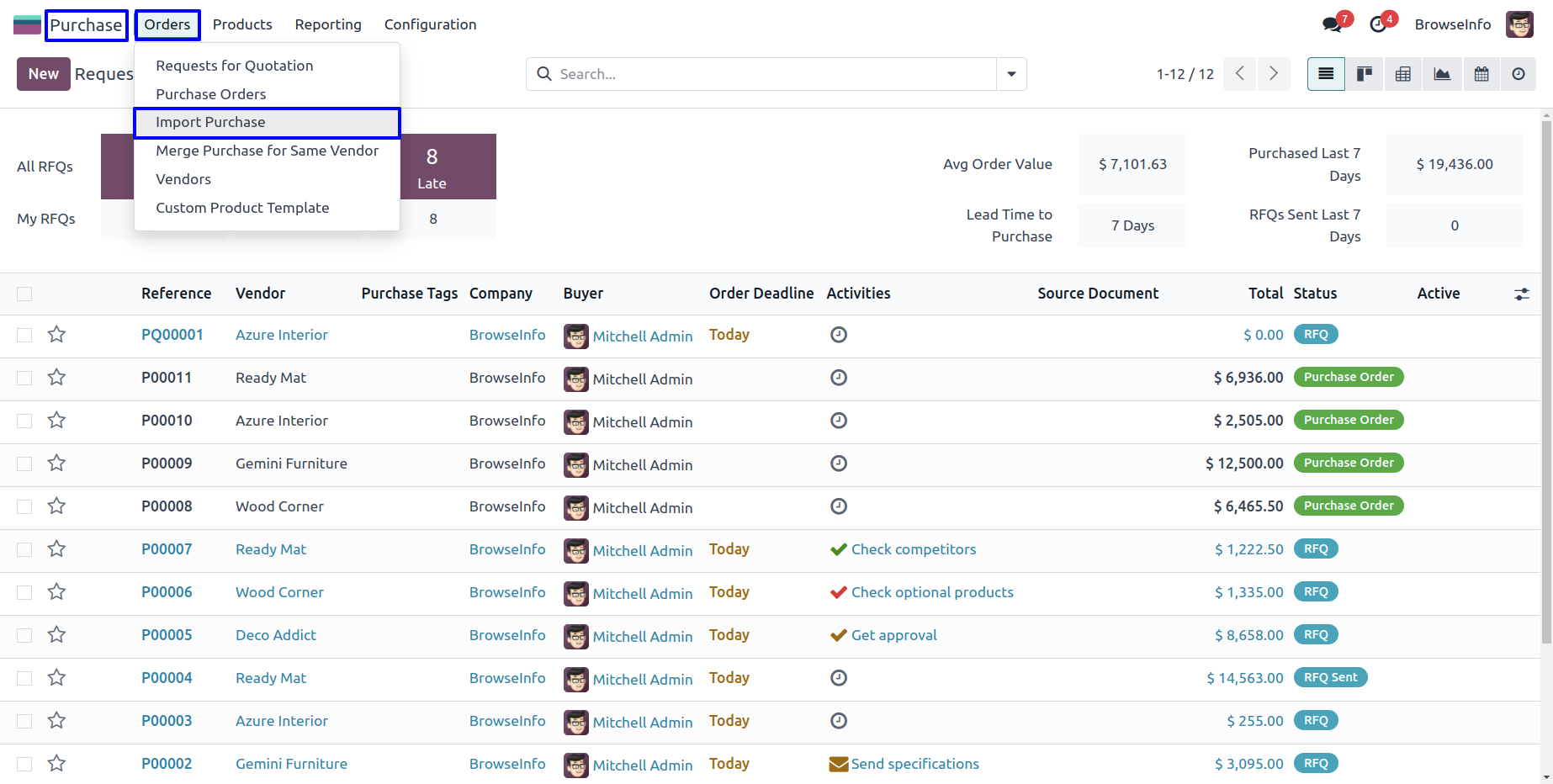The height and width of the screenshot is (784, 1553).
Task: Open the Calendar view
Action: click(1481, 74)
